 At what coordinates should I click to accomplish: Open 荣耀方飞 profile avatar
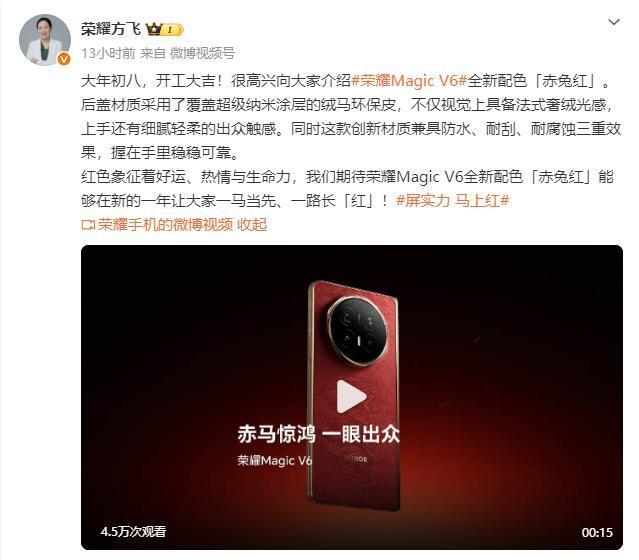click(45, 40)
